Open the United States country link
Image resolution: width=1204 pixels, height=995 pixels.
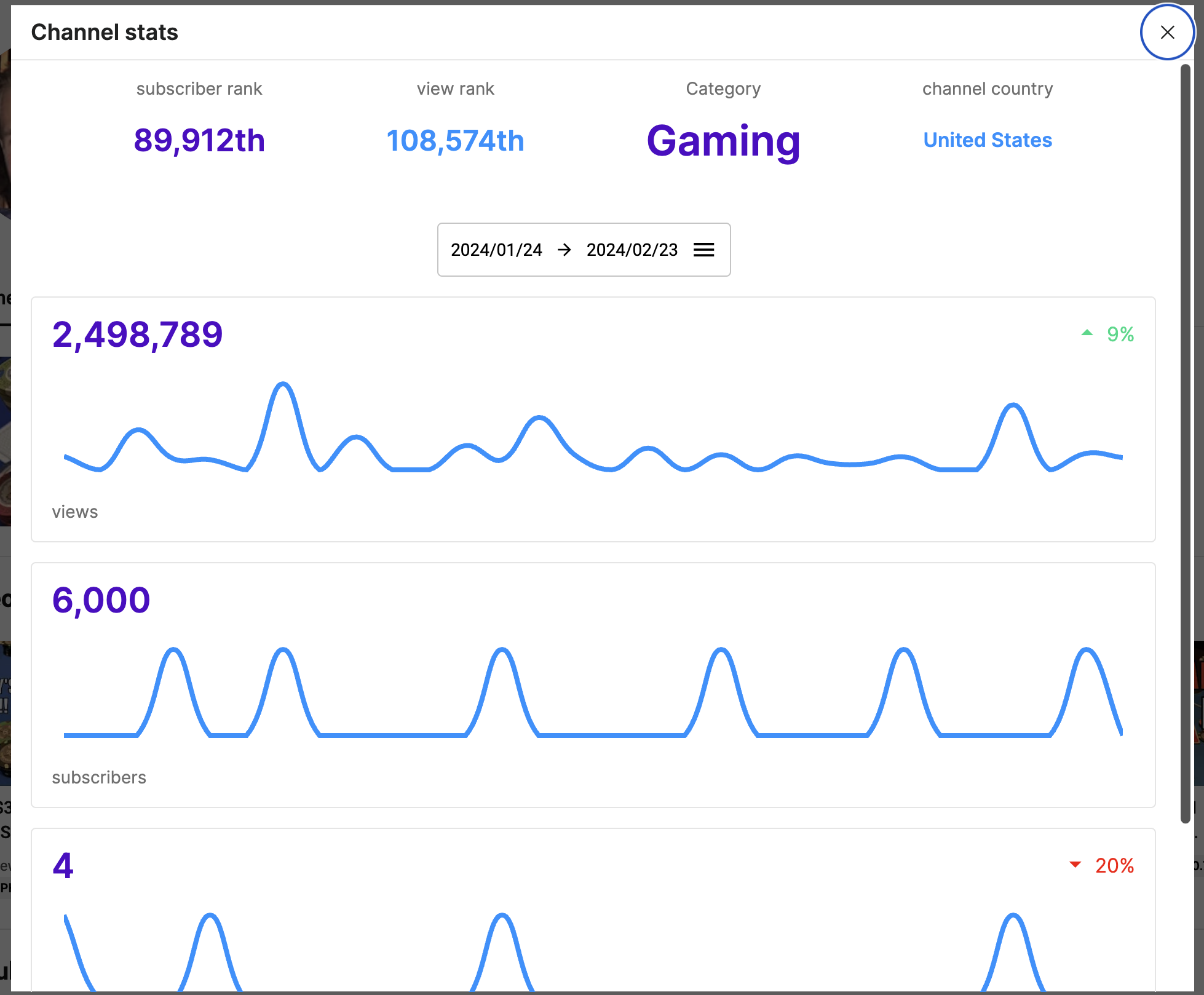click(x=988, y=140)
